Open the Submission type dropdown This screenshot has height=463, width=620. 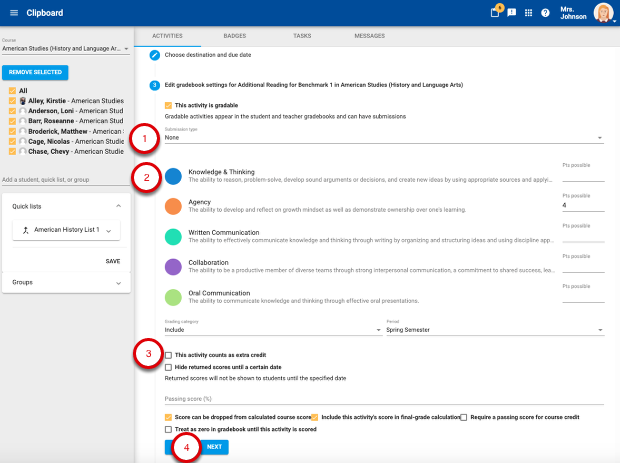pos(384,138)
